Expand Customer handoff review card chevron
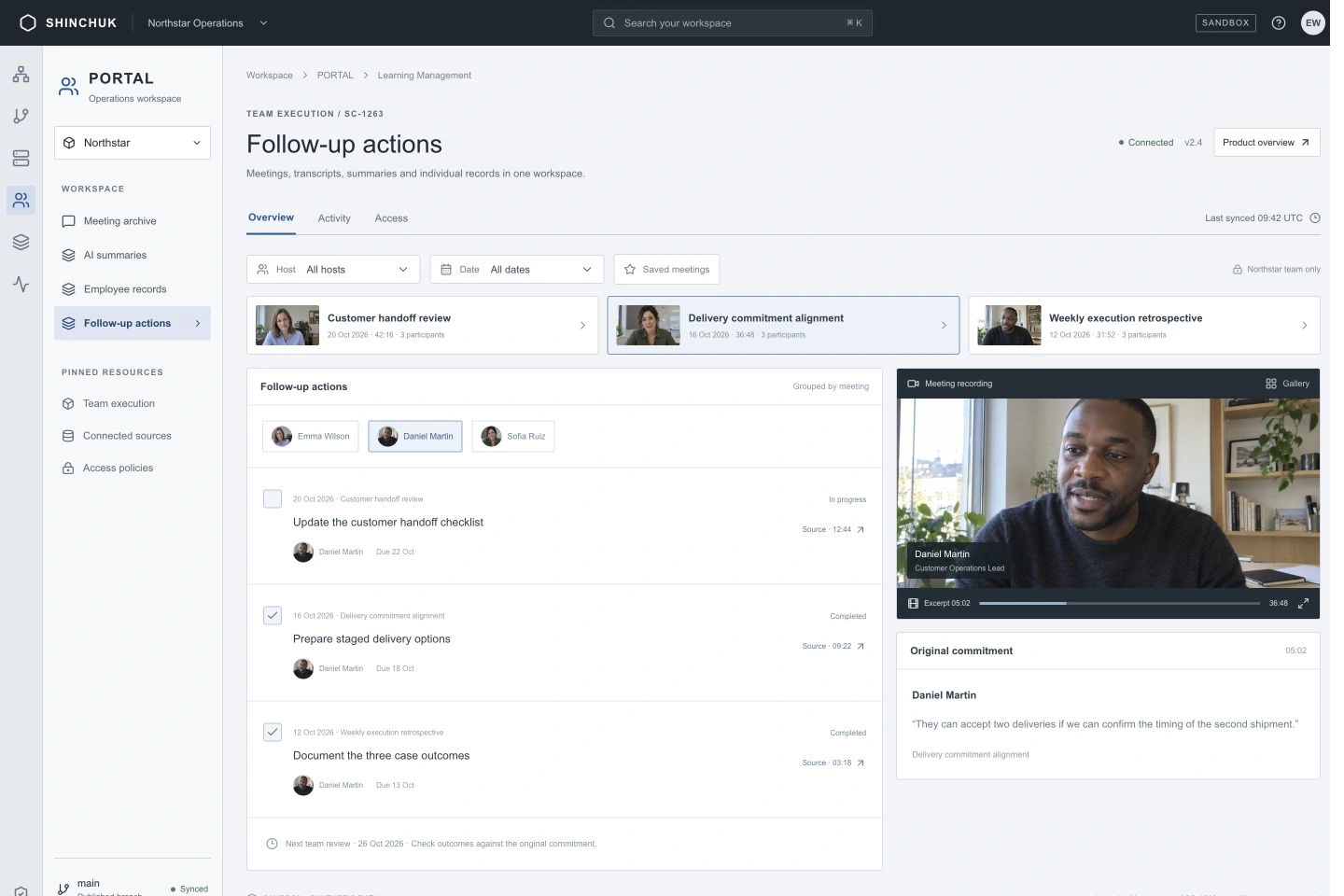 point(582,326)
